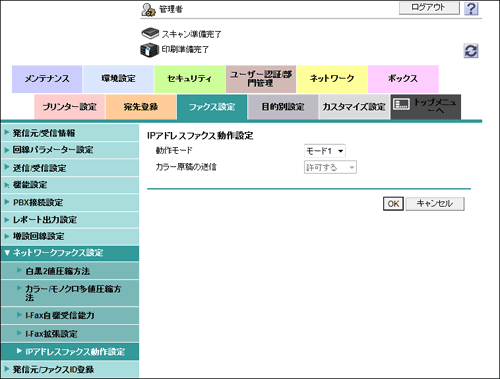Click the administrator user icon
The height and width of the screenshot is (379, 500).
tap(148, 10)
